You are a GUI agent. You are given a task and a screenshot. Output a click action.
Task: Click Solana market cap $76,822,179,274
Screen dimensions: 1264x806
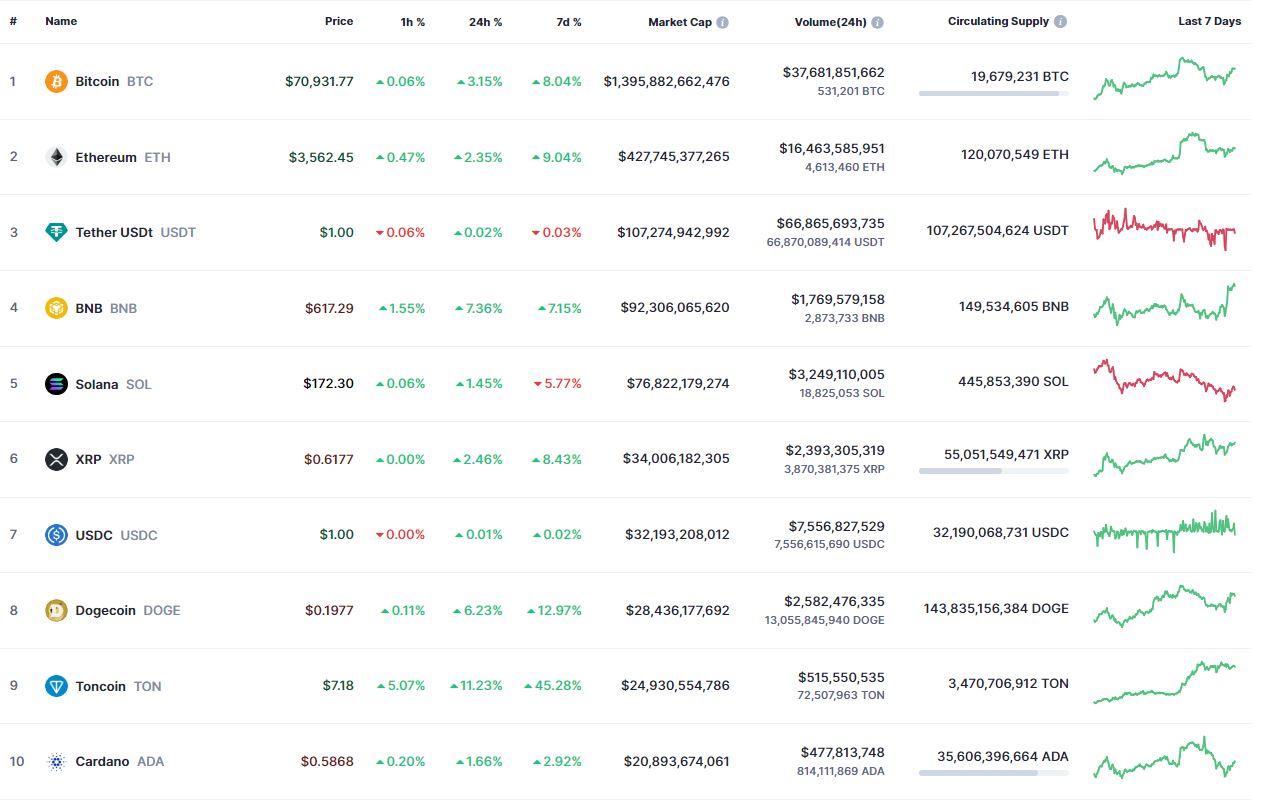[678, 384]
